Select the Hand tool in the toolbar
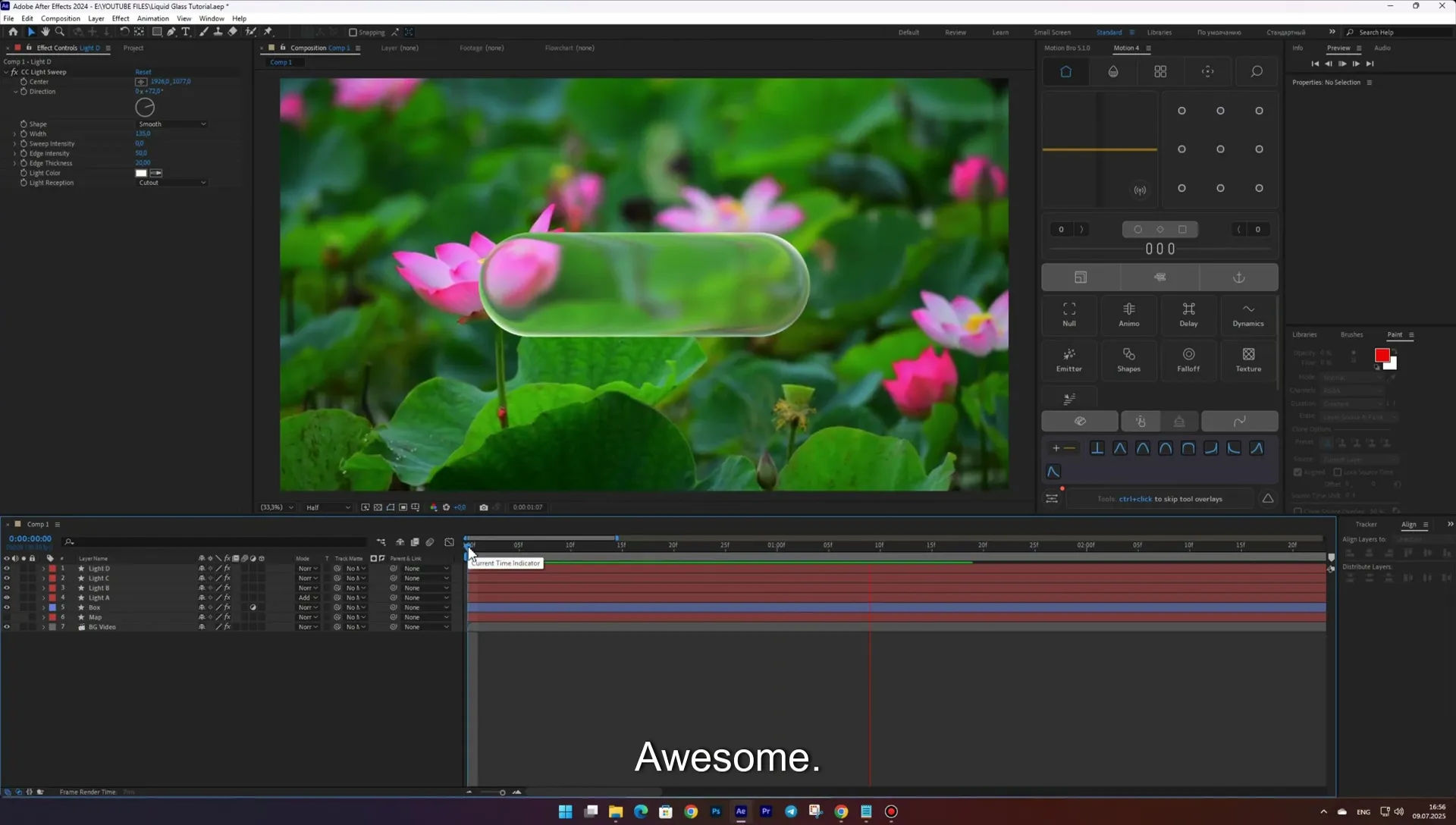This screenshot has width=1456, height=825. click(x=45, y=32)
